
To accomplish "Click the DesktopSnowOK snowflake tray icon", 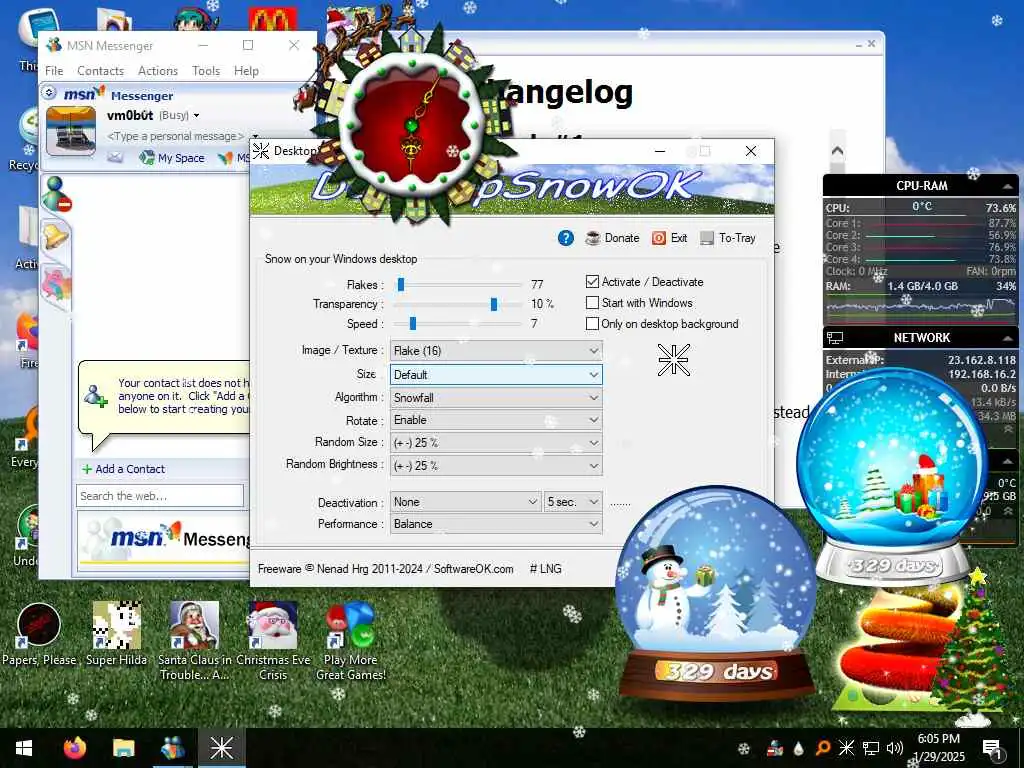I will coord(846,748).
